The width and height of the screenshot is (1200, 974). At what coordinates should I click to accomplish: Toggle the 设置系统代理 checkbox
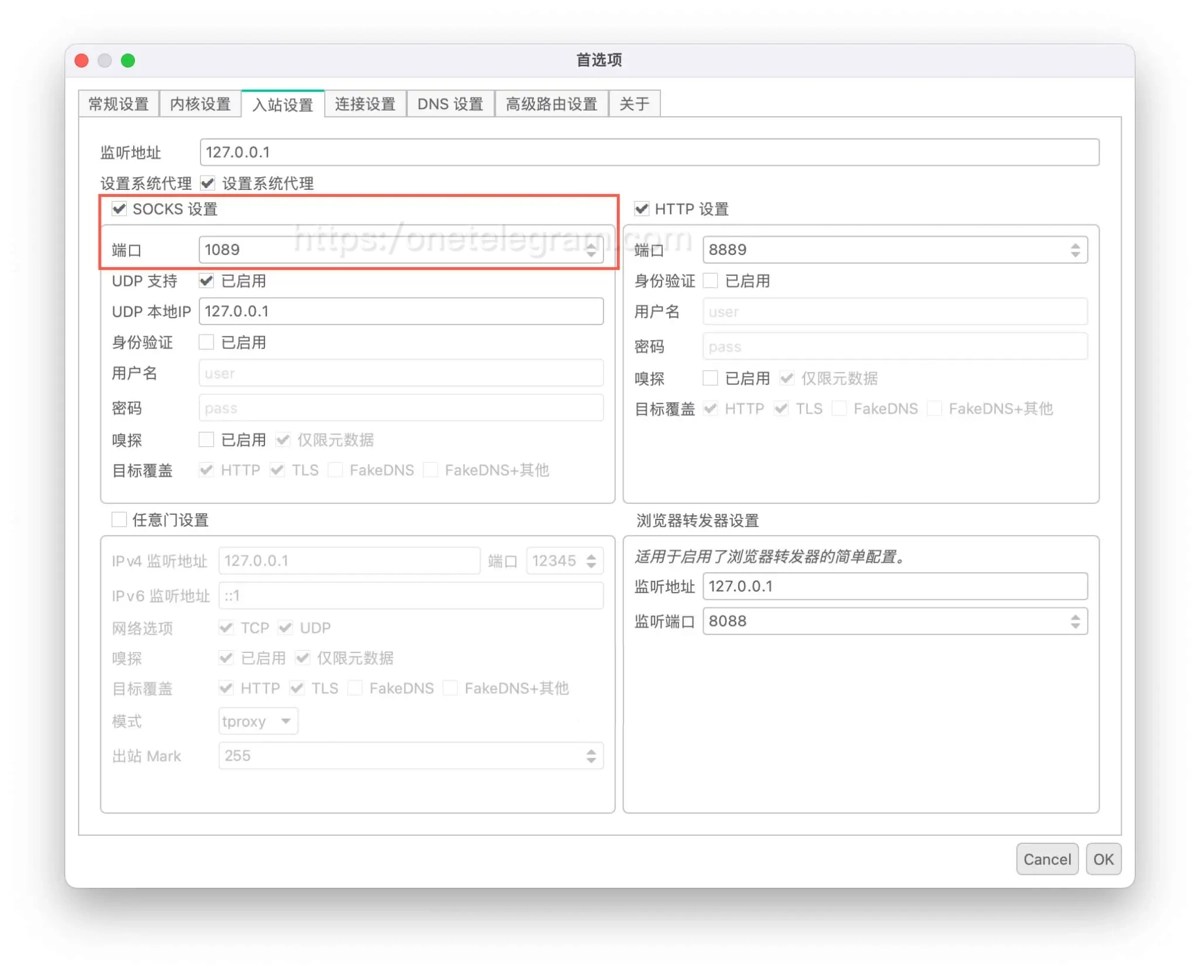coord(208,184)
